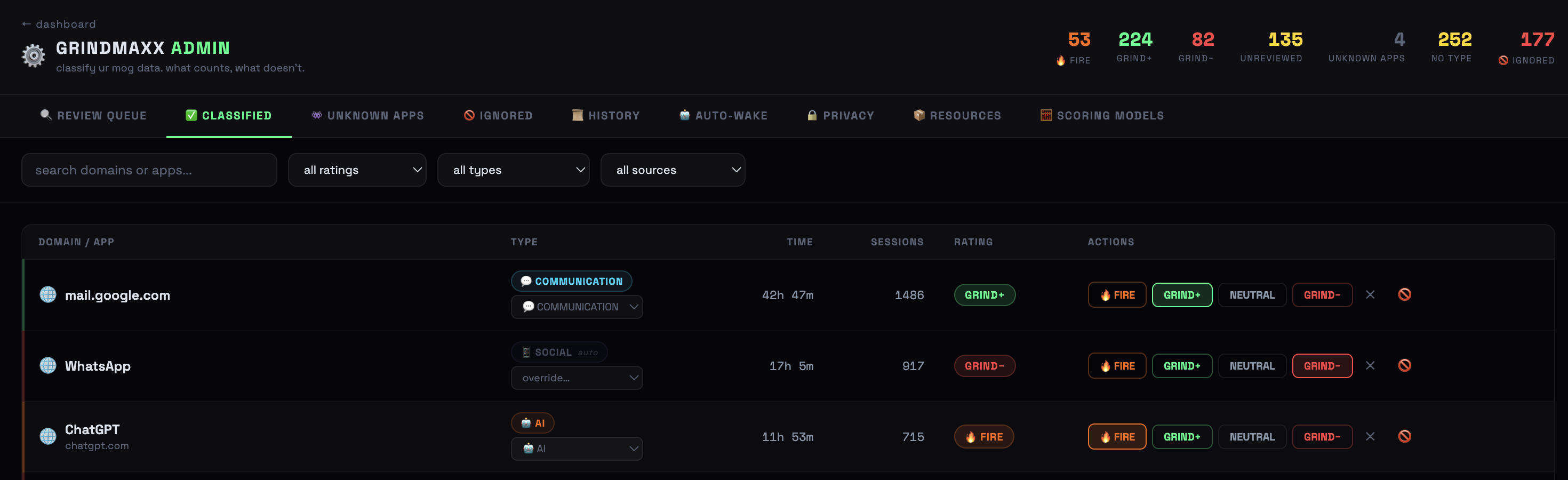The width and height of the screenshot is (1568, 480).
Task: Ignore WhatsApp using the prohibited icon
Action: pos(1405,365)
